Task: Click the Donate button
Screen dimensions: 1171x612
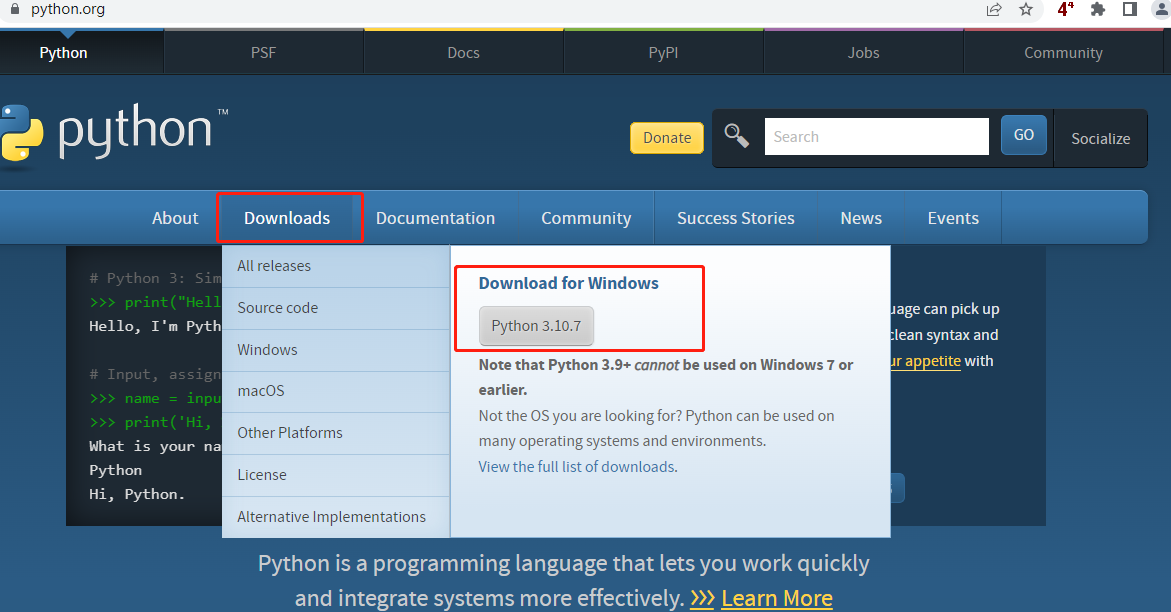Action: tap(667, 137)
